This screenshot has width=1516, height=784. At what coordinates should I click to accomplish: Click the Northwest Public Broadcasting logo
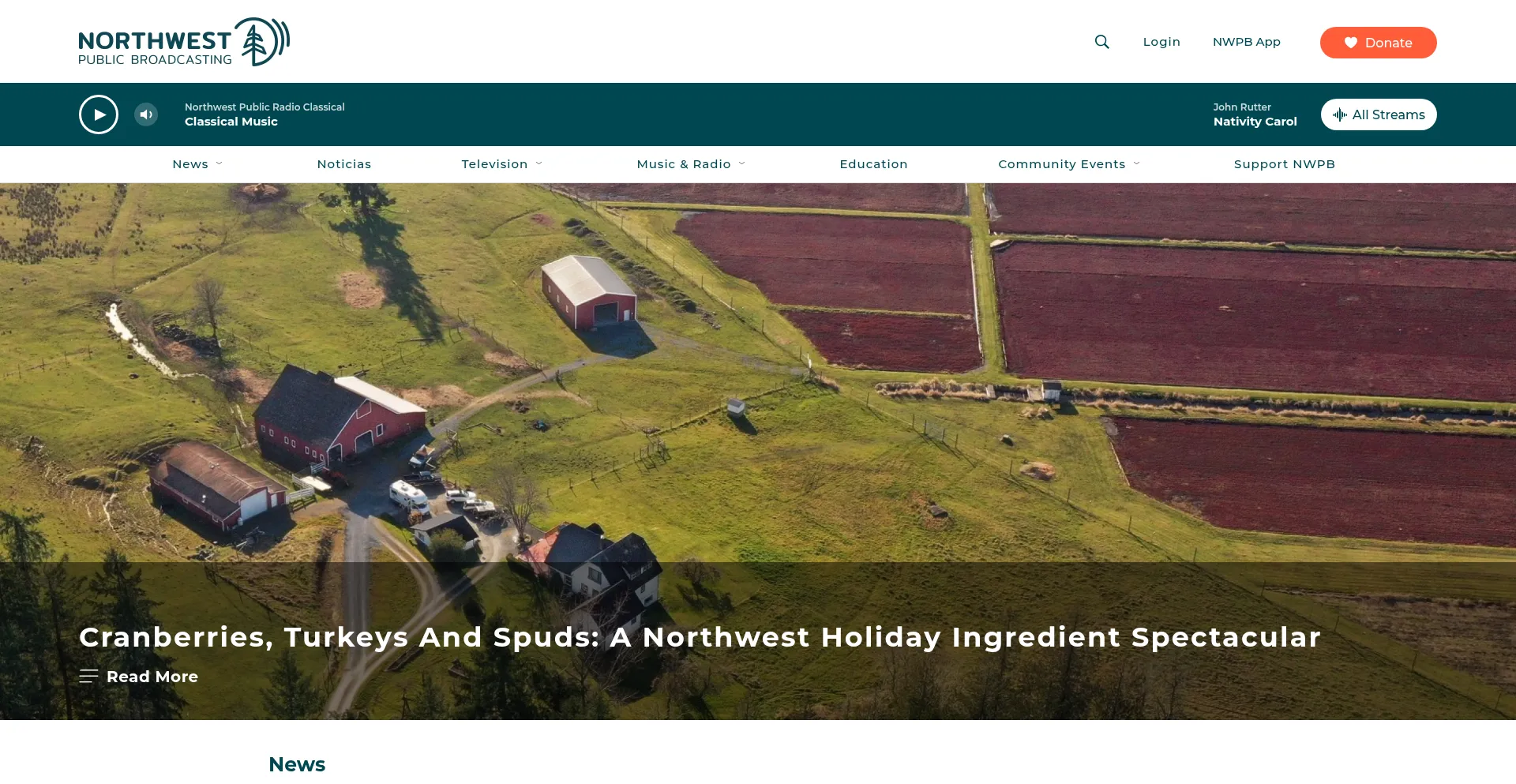(x=184, y=42)
